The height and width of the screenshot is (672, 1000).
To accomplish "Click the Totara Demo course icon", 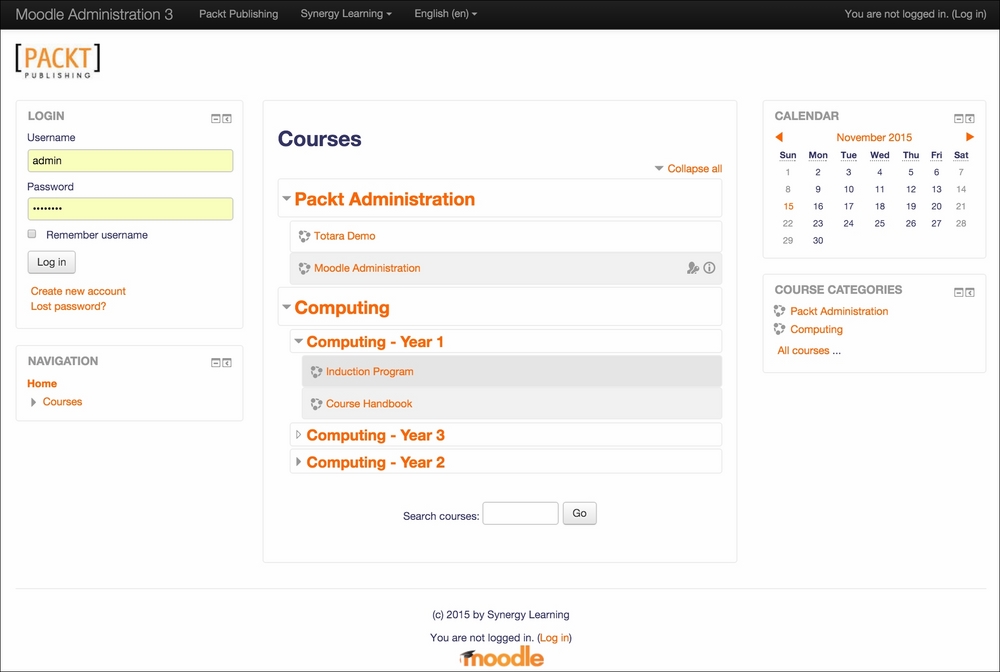I will [x=304, y=237].
